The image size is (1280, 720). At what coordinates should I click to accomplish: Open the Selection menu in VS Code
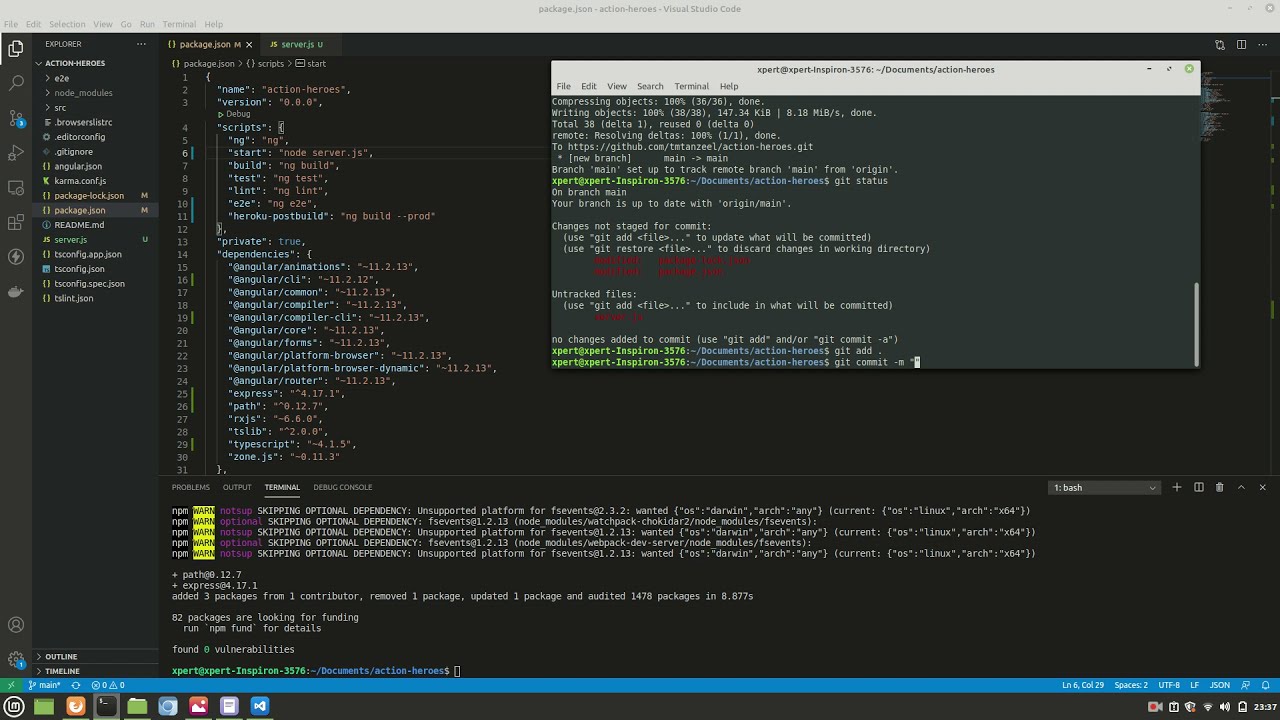pos(67,24)
